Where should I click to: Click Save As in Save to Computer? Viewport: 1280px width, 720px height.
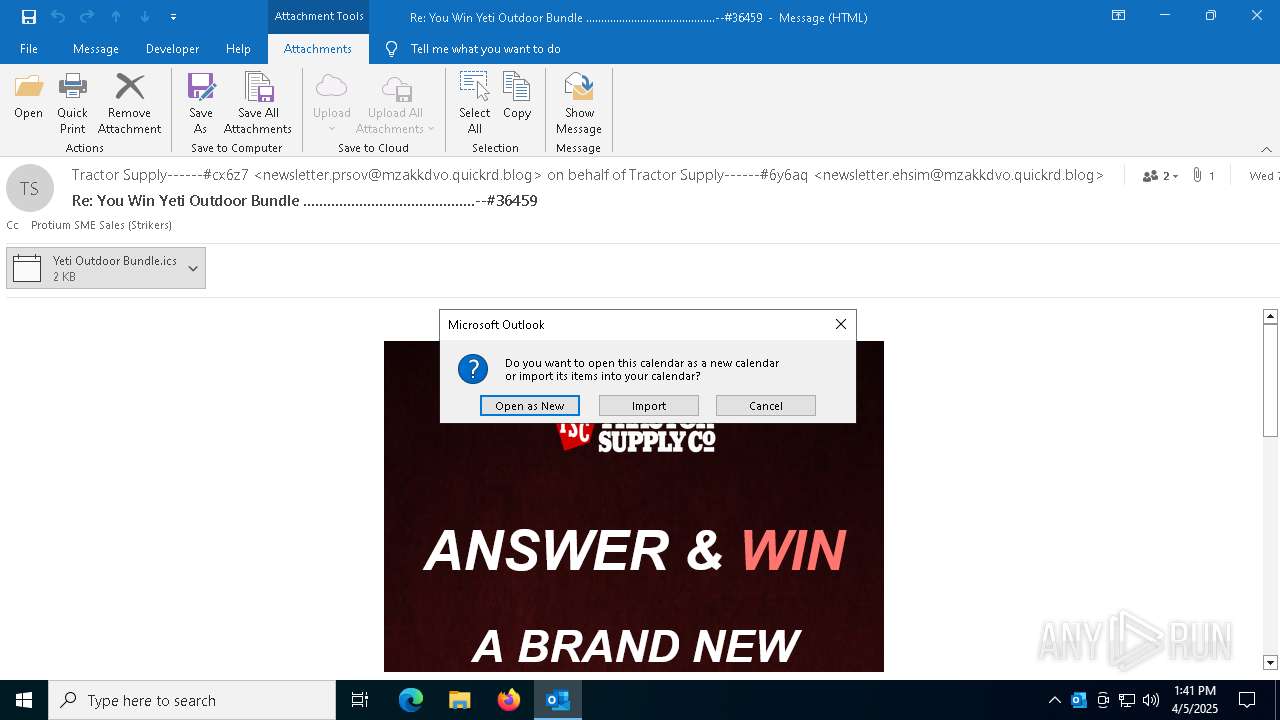pos(201,104)
